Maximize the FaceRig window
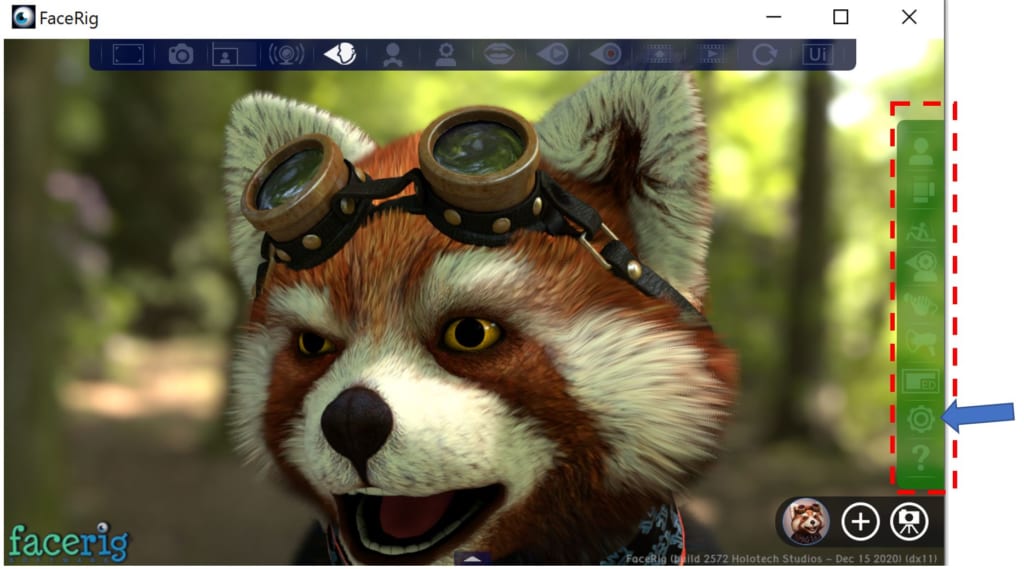Viewport: 1024px width, 569px height. 840,17
